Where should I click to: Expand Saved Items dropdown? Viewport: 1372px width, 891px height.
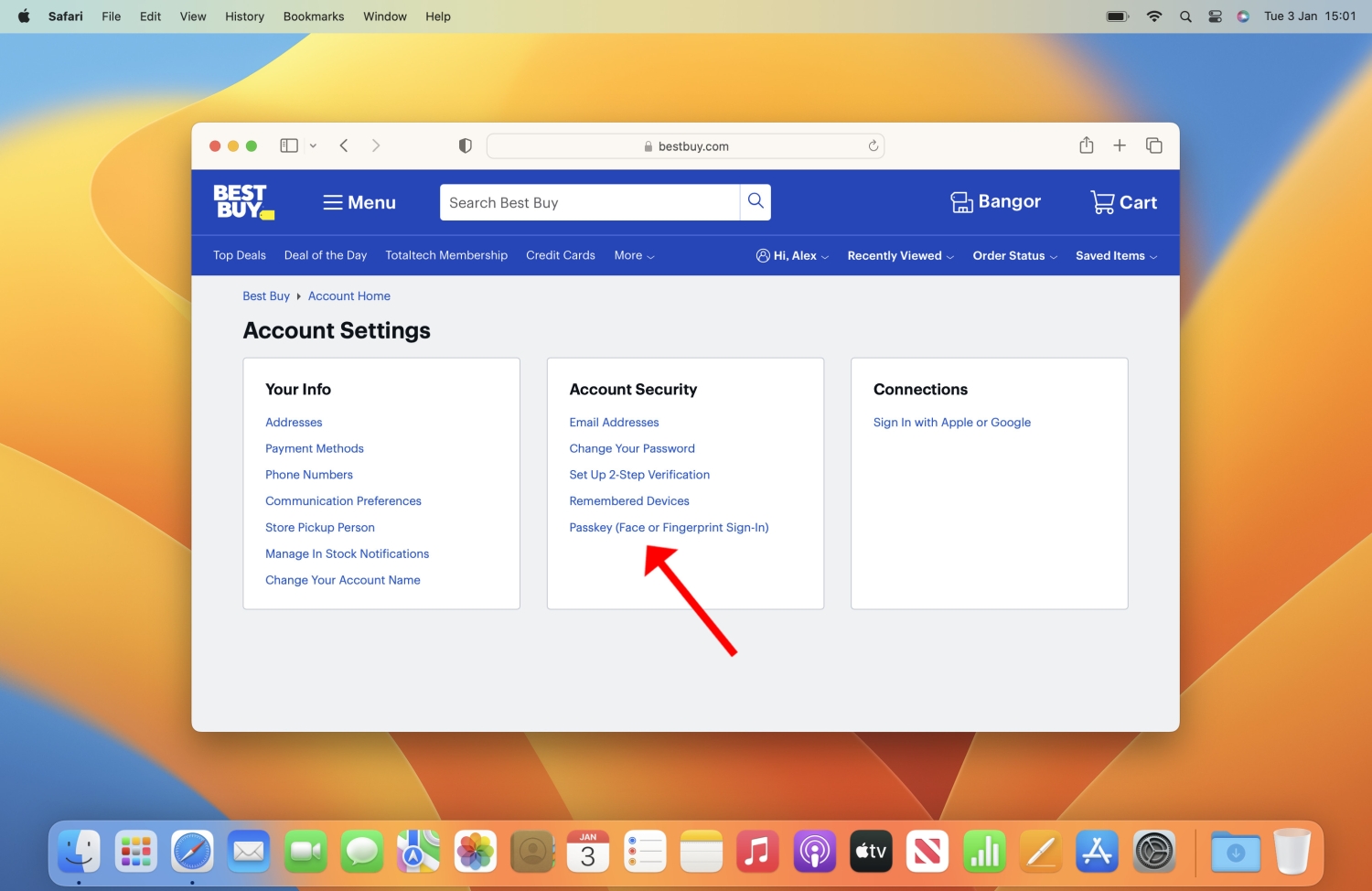[1116, 256]
